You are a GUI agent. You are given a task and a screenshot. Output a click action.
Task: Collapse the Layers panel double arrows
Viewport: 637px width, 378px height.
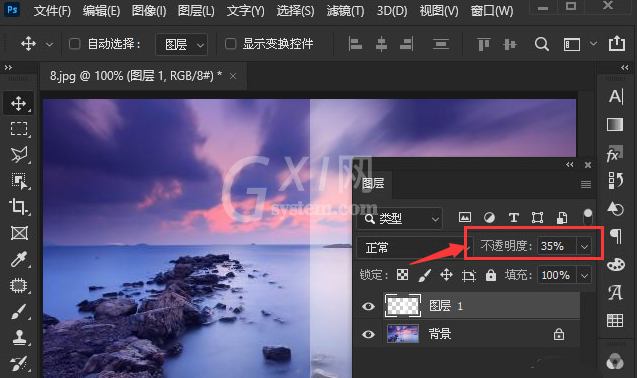click(570, 165)
